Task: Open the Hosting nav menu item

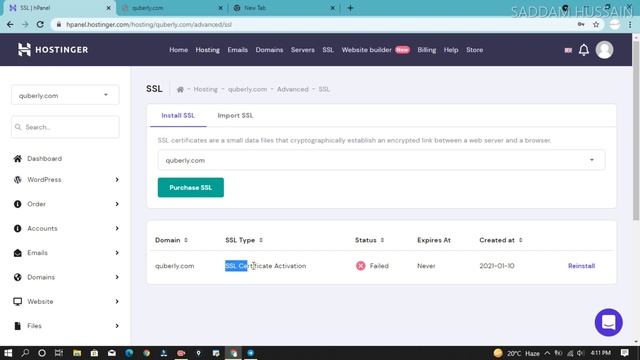Action: tap(207, 50)
